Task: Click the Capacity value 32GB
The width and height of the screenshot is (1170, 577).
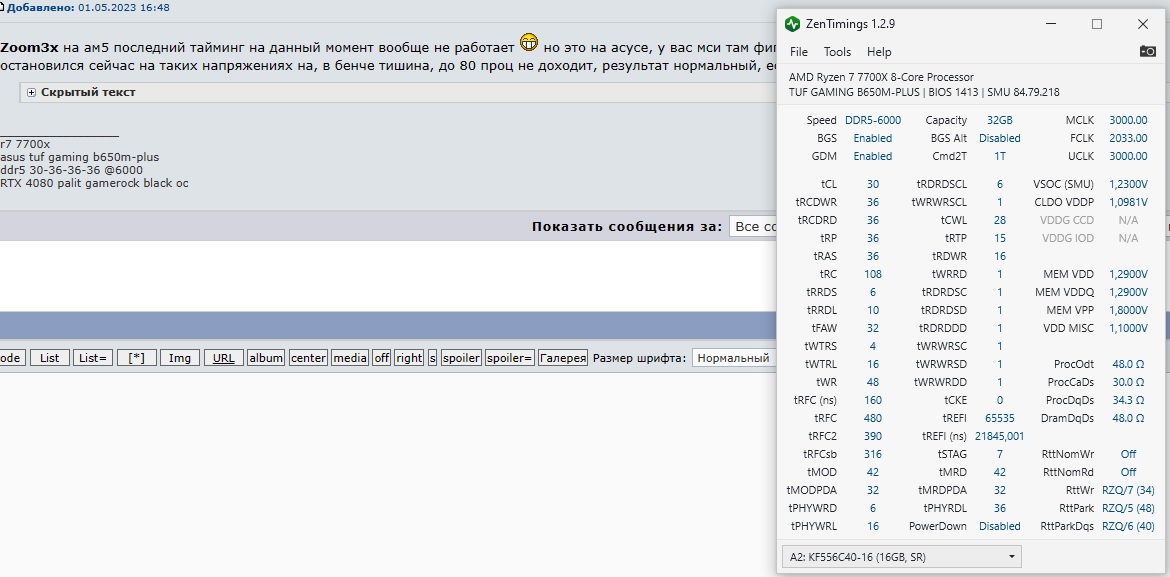Action: (x=1000, y=120)
